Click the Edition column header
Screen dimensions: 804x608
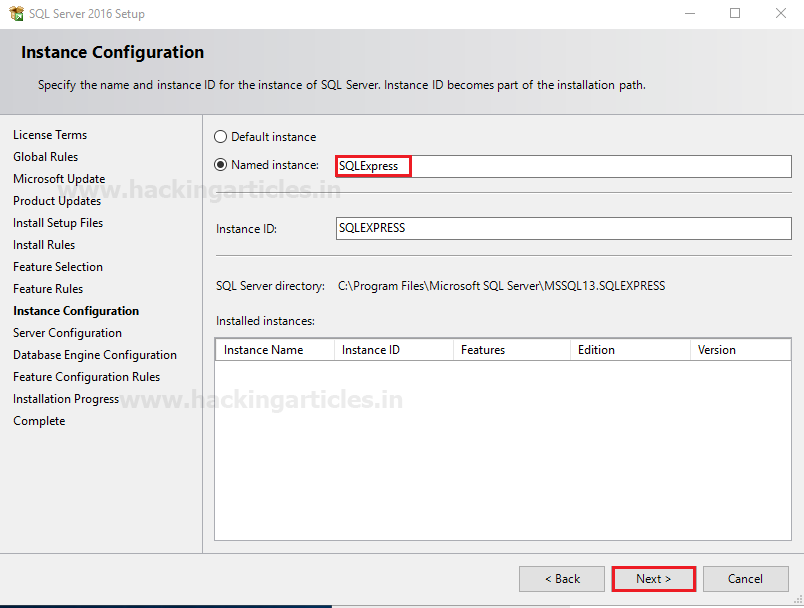(630, 350)
